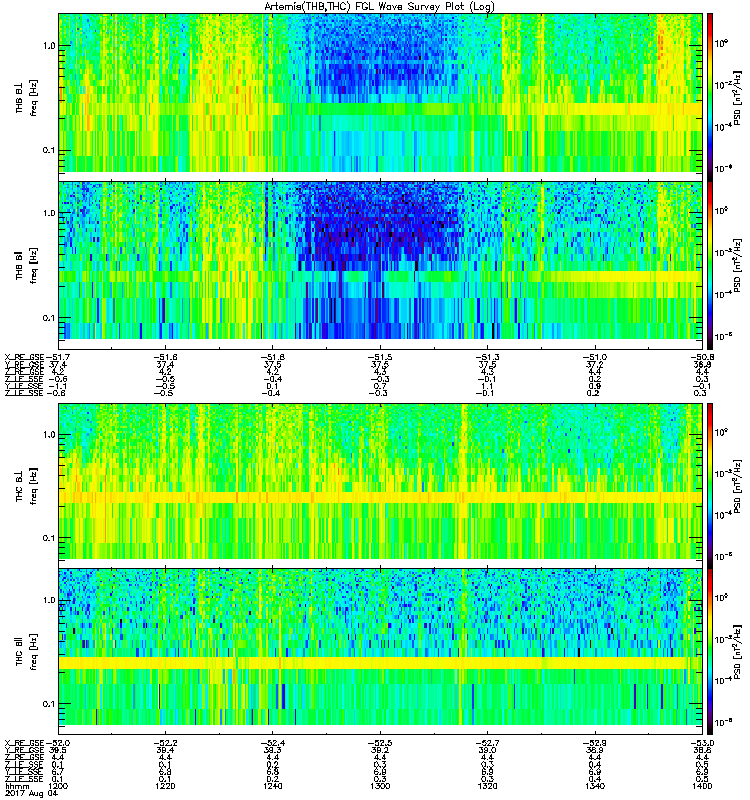Image resolution: width=750 pixels, height=800 pixels.
Task: Click the X_RE_GSE value '-51.5'
Action: pos(381,358)
